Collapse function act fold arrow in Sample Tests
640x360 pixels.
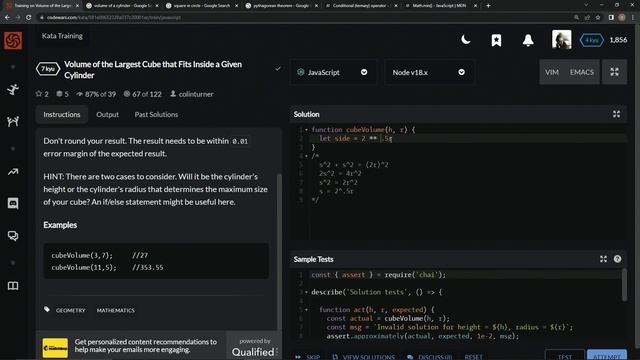pos(307,310)
